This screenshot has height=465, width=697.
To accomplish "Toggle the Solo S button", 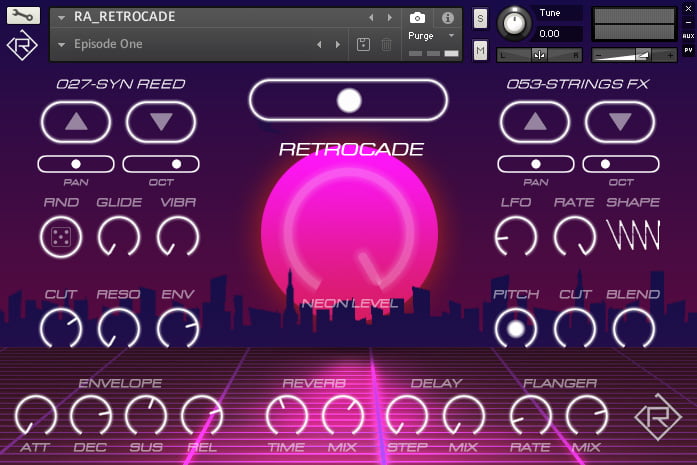I will click(x=480, y=18).
